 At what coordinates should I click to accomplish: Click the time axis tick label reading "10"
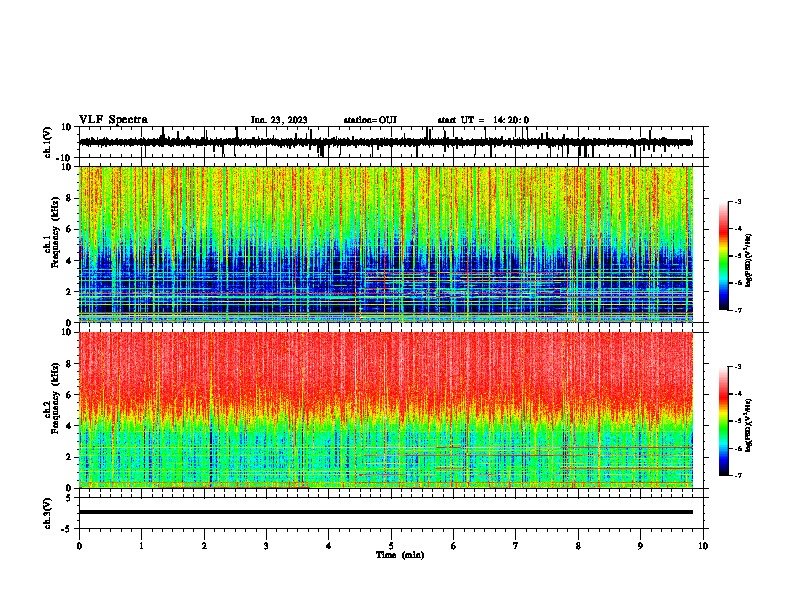pyautogui.click(x=703, y=546)
